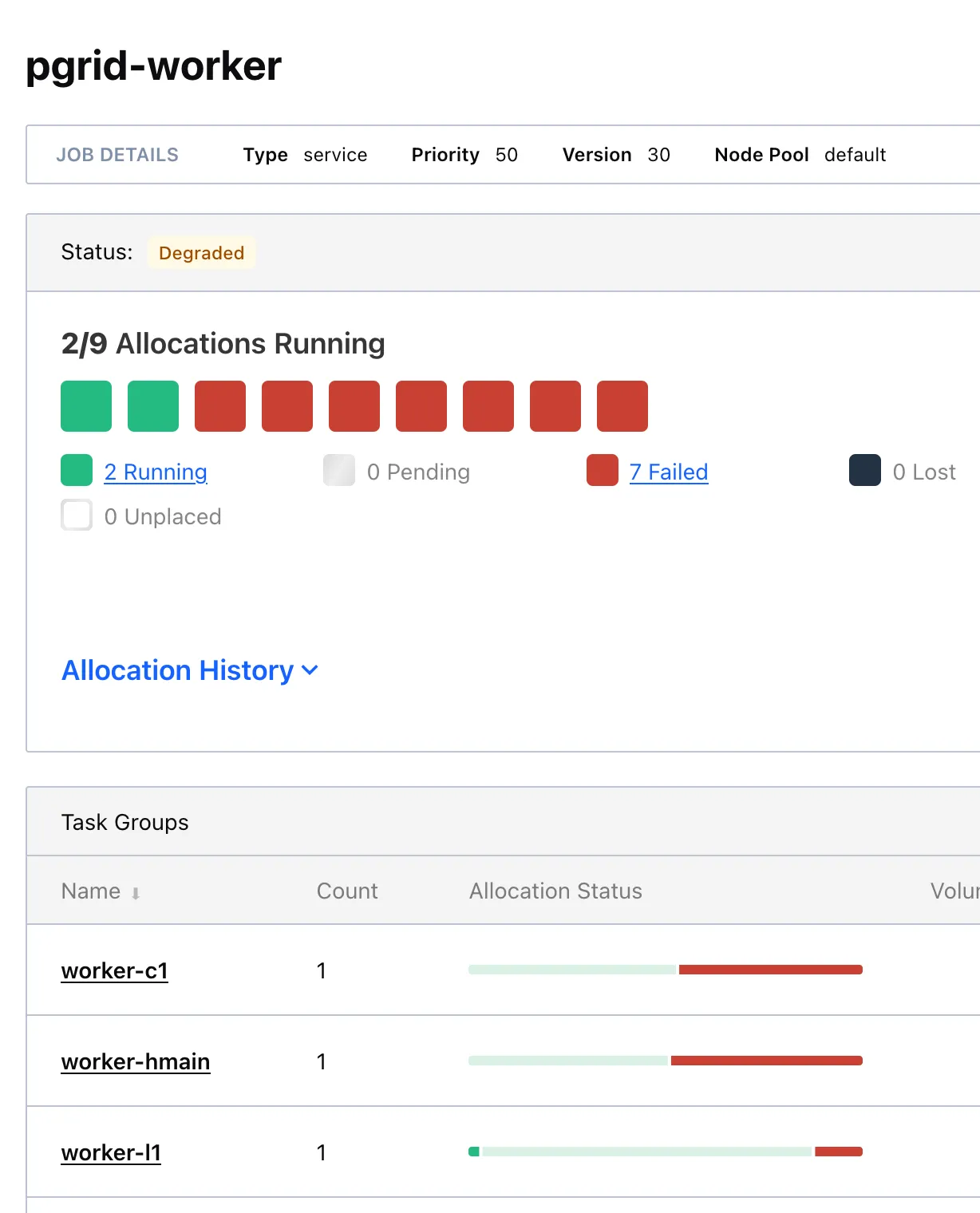
Task: Click the sort arrow beside Name column
Action: coord(136,893)
